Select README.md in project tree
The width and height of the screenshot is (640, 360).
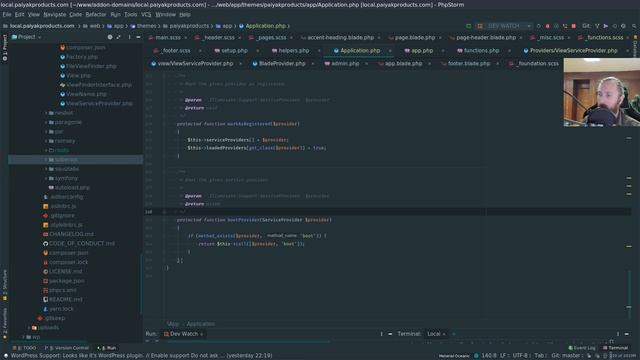pos(66,299)
